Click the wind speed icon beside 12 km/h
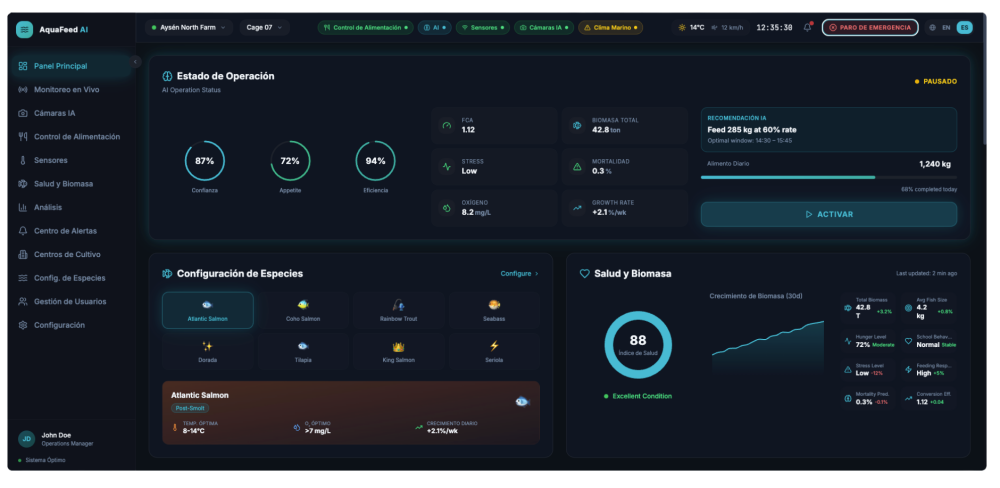Viewport: 1000px width, 488px height. coord(714,27)
